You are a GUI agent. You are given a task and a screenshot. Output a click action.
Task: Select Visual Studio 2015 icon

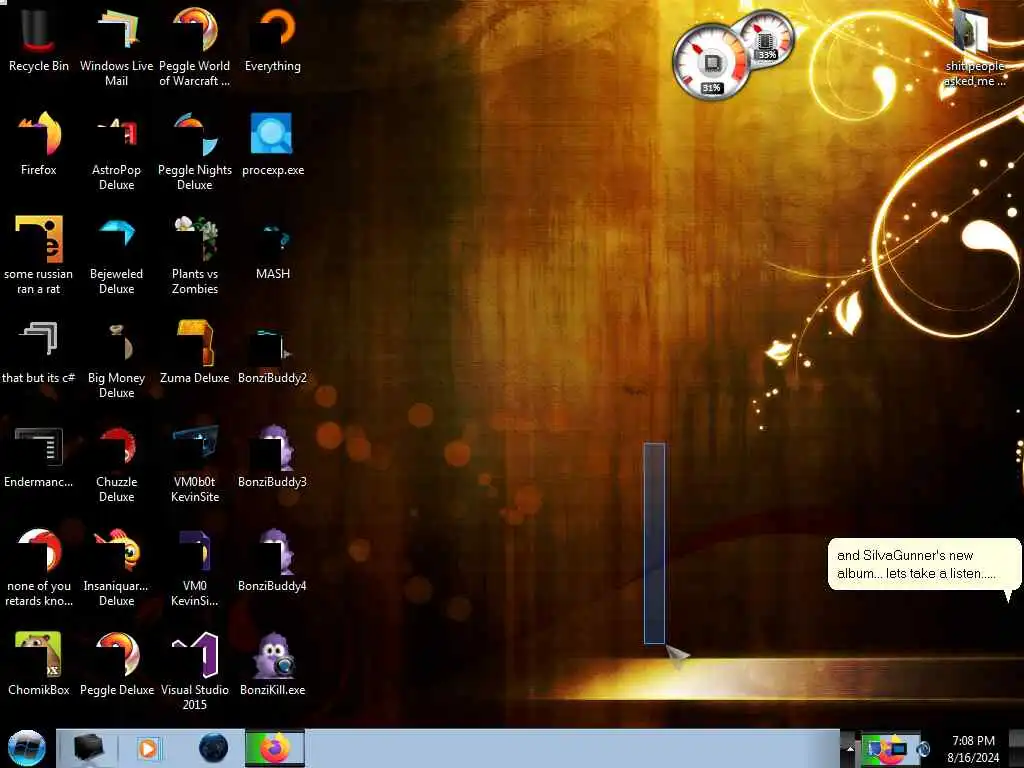pyautogui.click(x=195, y=671)
